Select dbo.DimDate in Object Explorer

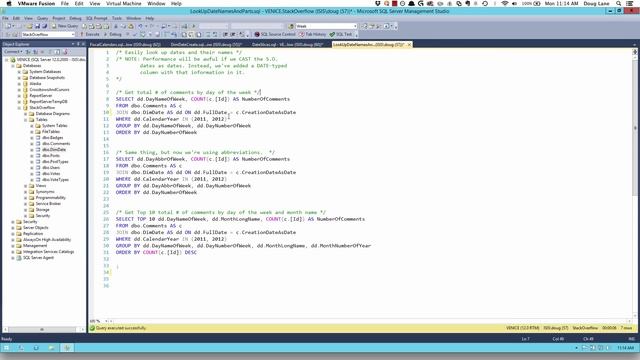(53, 150)
